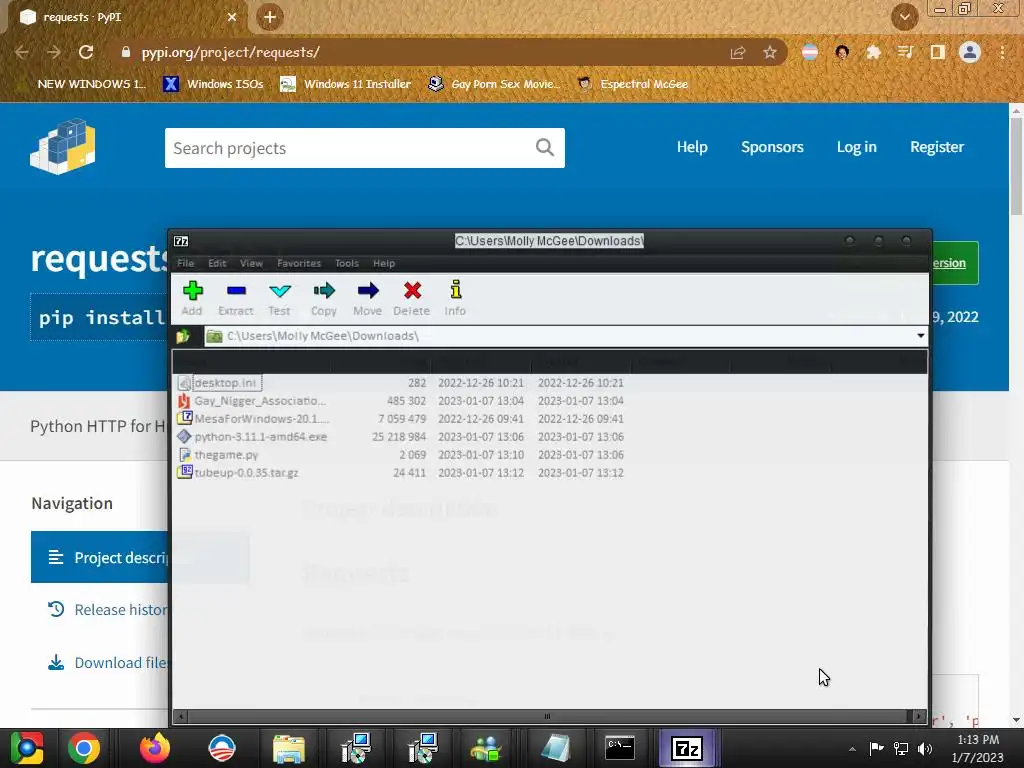Select the MesaForWindows-20.1 file row
Screen dimensions: 1024x768
[x=400, y=419]
